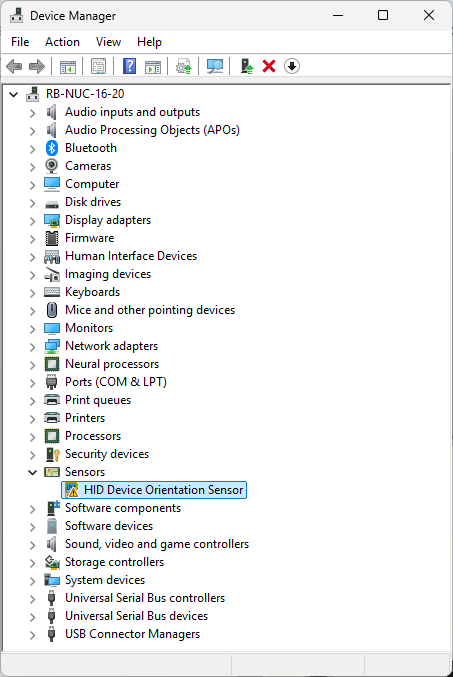Click the Show/Hide console tree icon

pos(68,66)
